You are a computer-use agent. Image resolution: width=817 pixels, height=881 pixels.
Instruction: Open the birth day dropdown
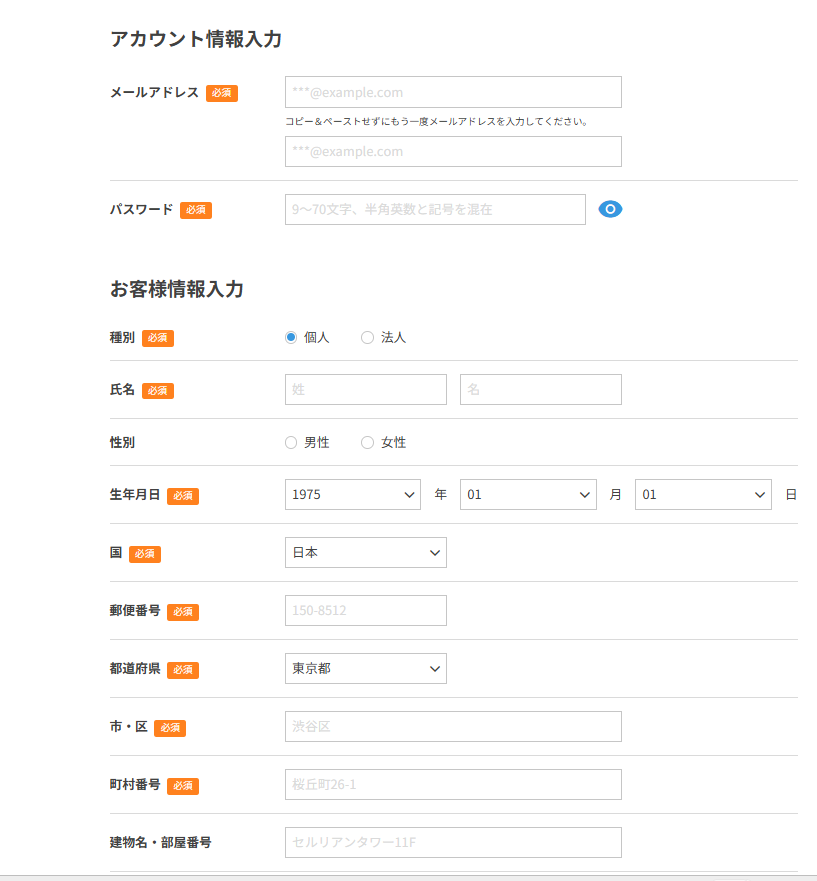coord(703,494)
